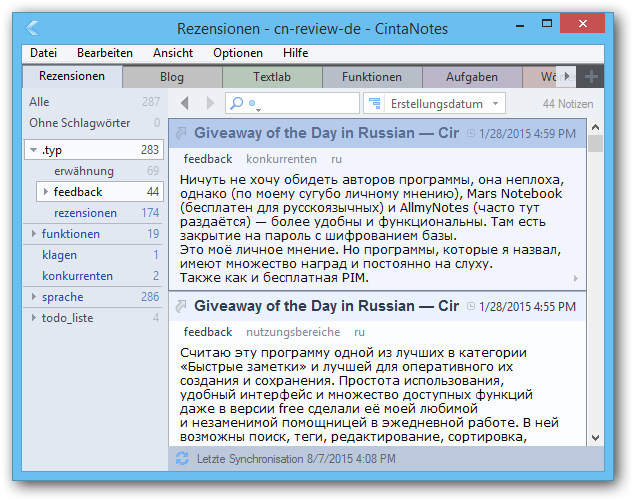The width and height of the screenshot is (634, 501).
Task: Open search scope dropdown dot
Action: click(253, 104)
